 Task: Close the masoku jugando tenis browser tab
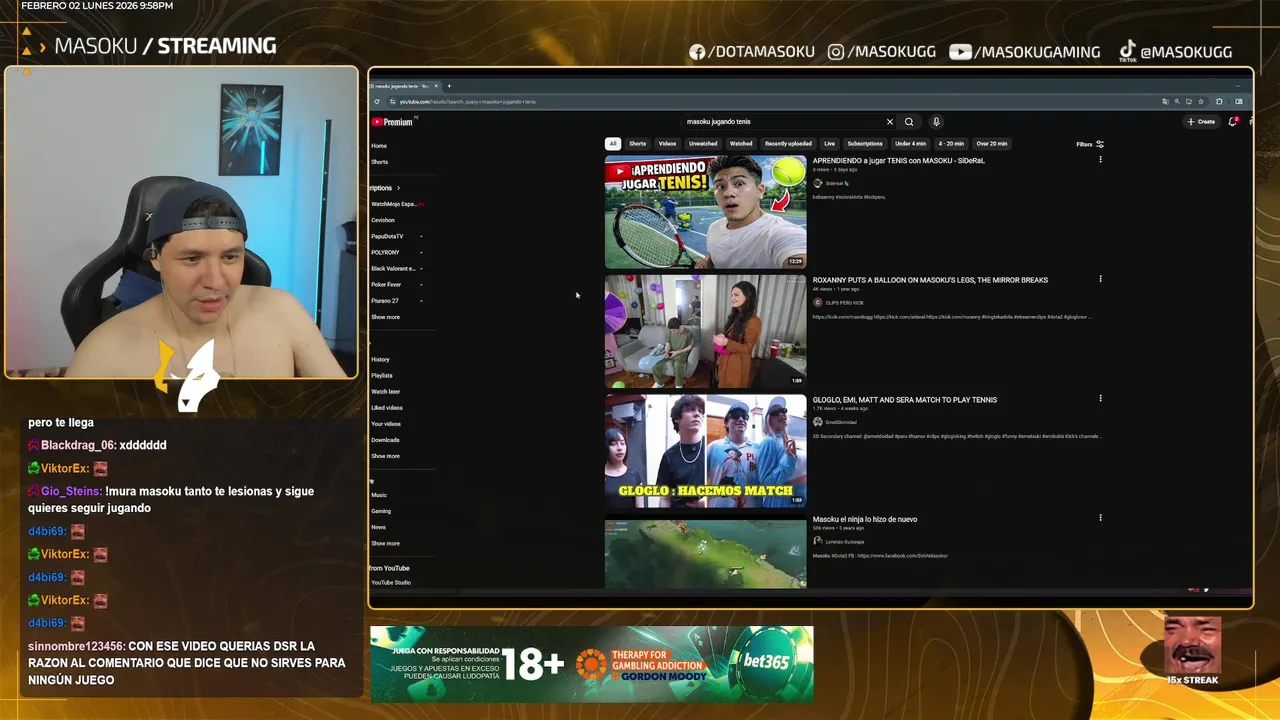pyautogui.click(x=436, y=86)
